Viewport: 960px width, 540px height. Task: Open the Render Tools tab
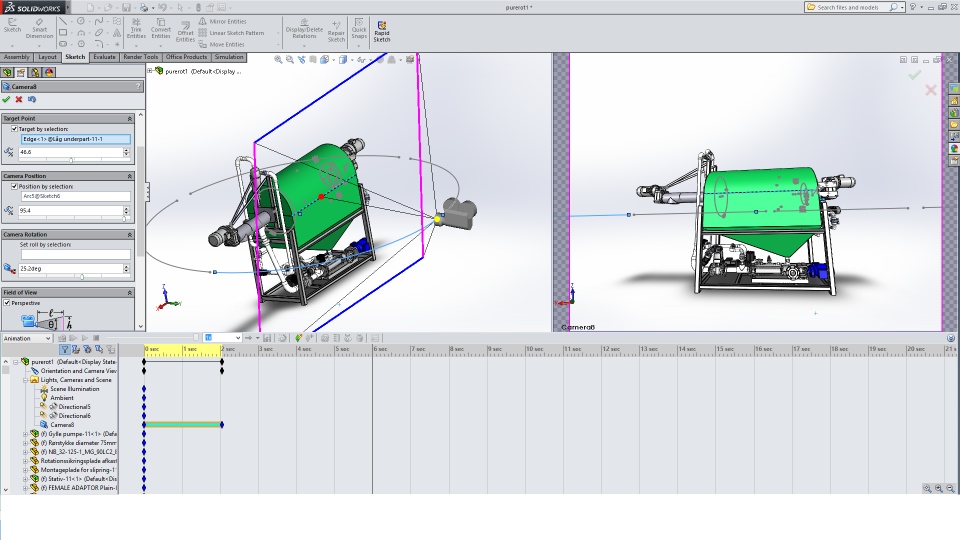pos(140,57)
